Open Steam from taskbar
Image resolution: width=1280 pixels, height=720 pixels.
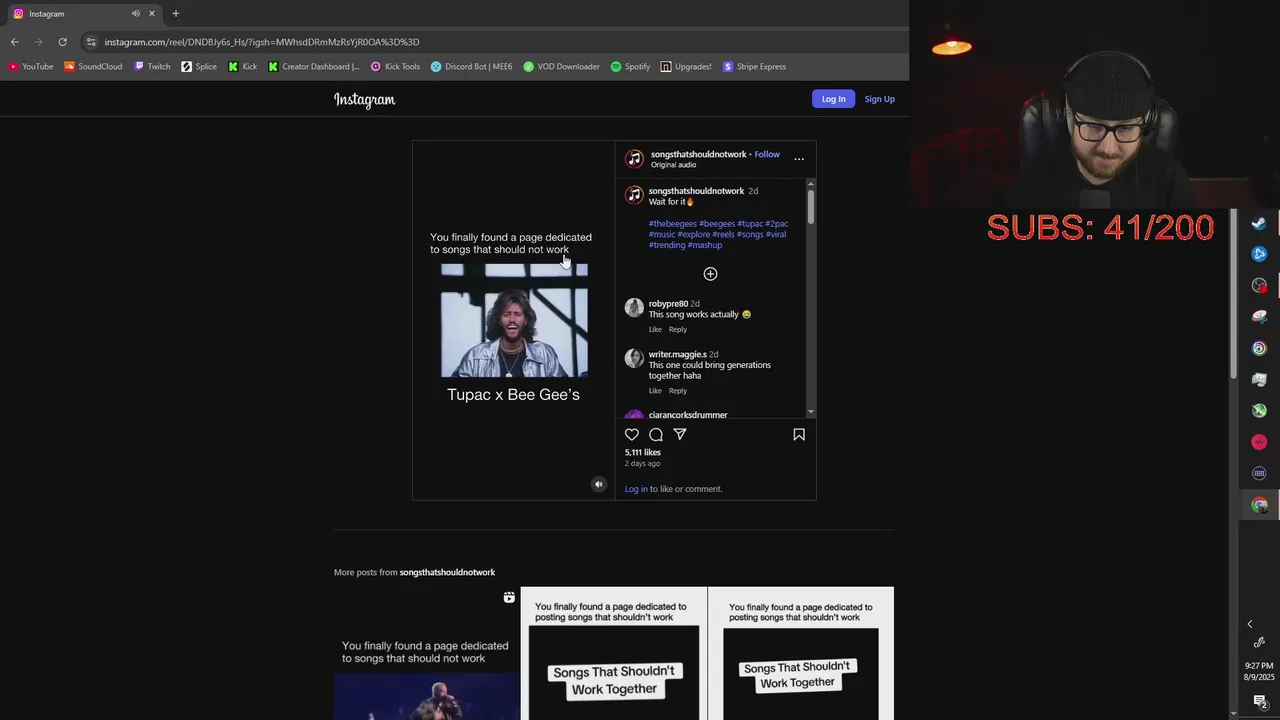pyautogui.click(x=1259, y=223)
